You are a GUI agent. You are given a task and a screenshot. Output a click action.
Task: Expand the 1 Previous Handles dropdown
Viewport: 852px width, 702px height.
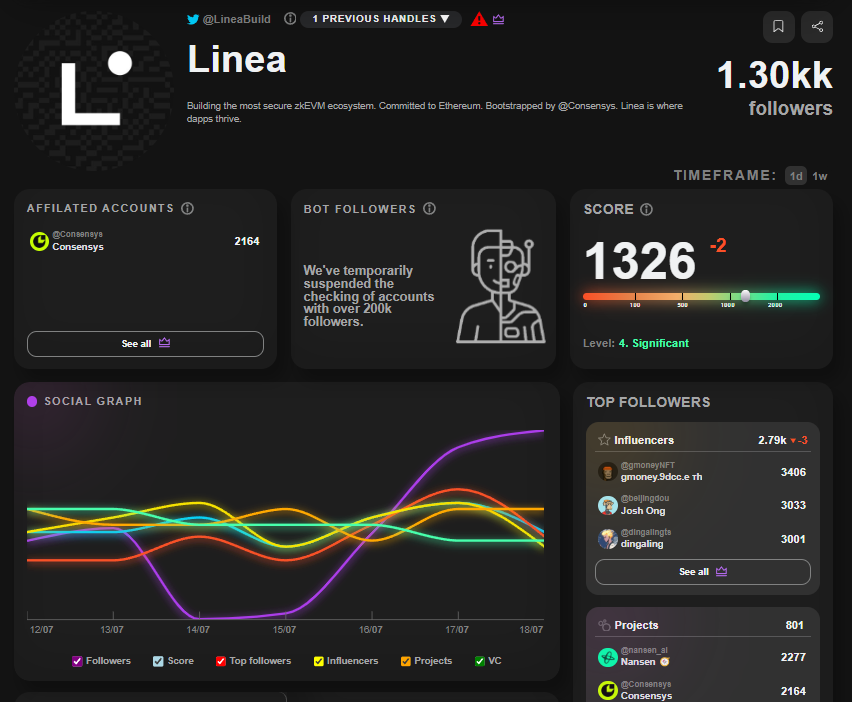[x=380, y=19]
